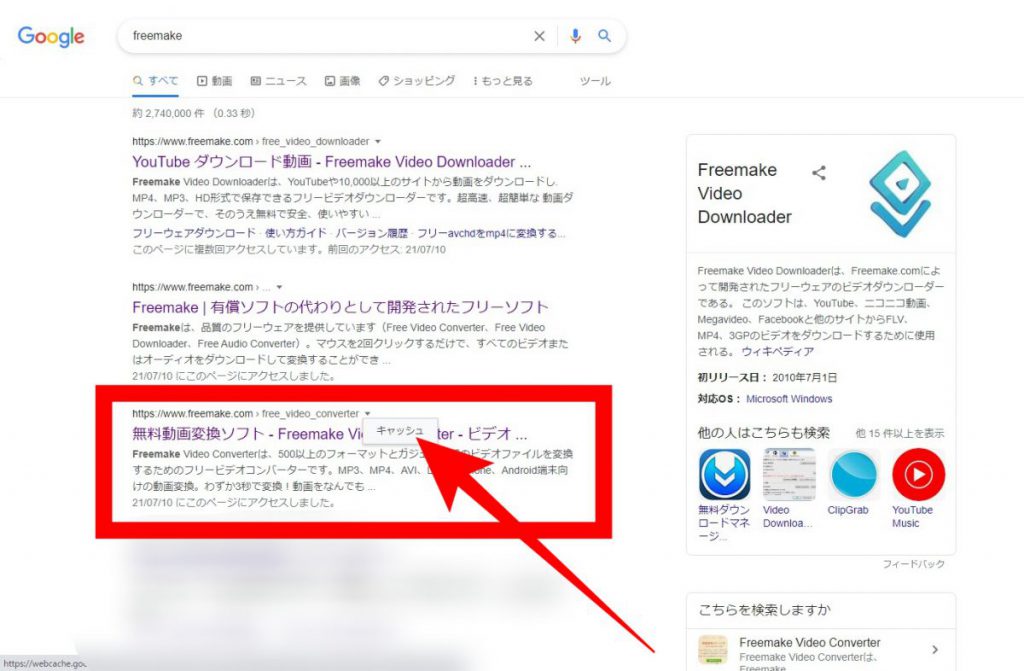1024x671 pixels.
Task: Click the フィードバック link
Action: [914, 564]
